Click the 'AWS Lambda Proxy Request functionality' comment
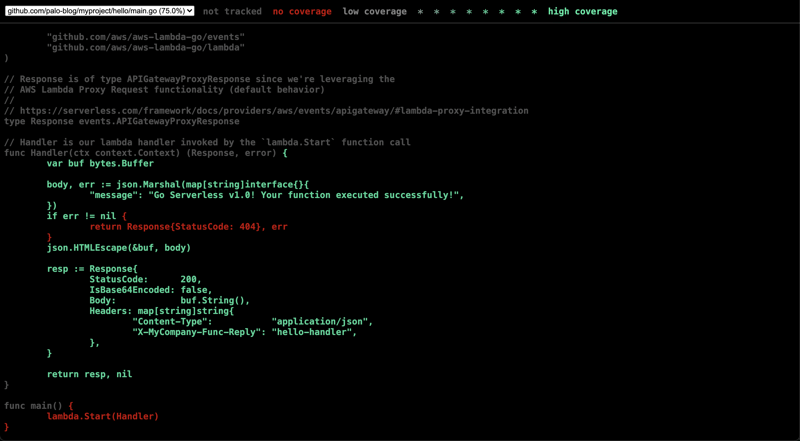800x441 pixels. (164, 90)
